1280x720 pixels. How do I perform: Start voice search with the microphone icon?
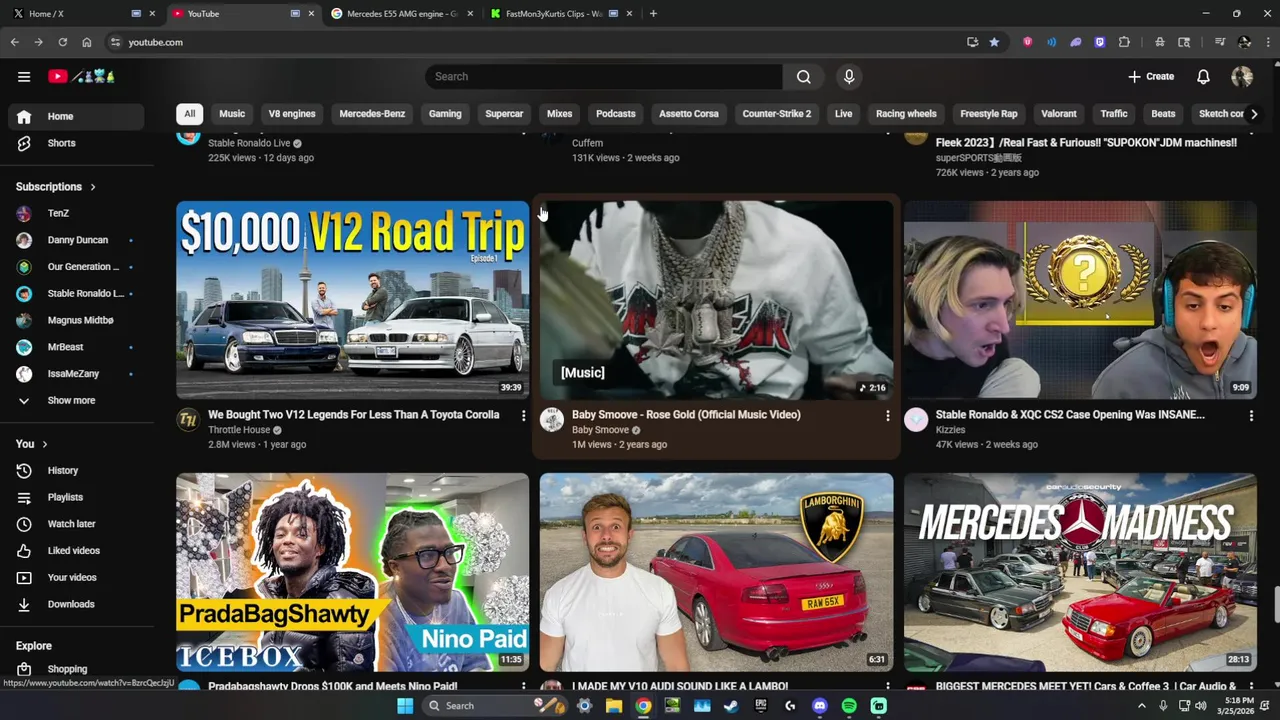pyautogui.click(x=849, y=76)
